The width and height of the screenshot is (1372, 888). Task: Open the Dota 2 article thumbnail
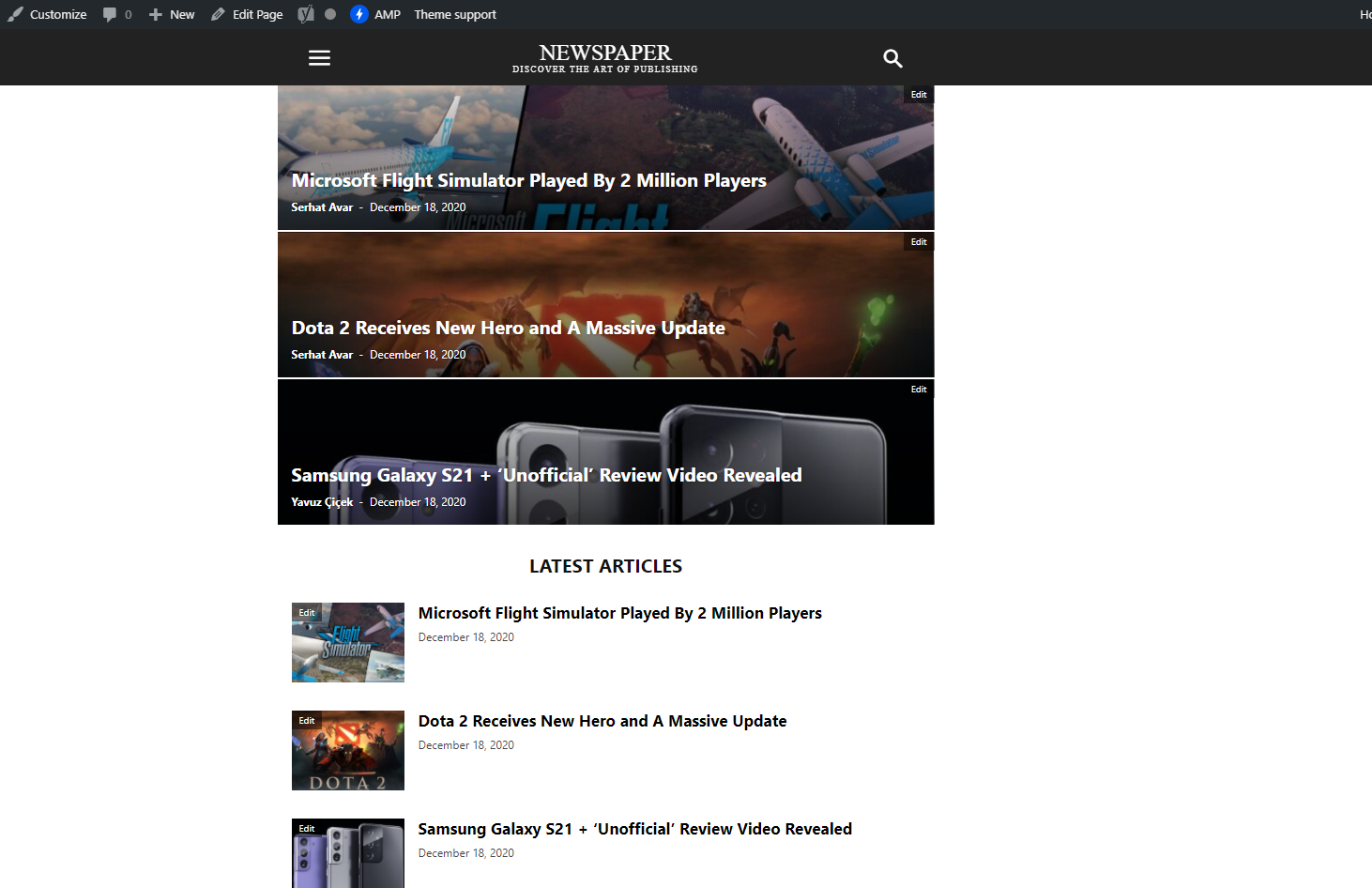(348, 750)
